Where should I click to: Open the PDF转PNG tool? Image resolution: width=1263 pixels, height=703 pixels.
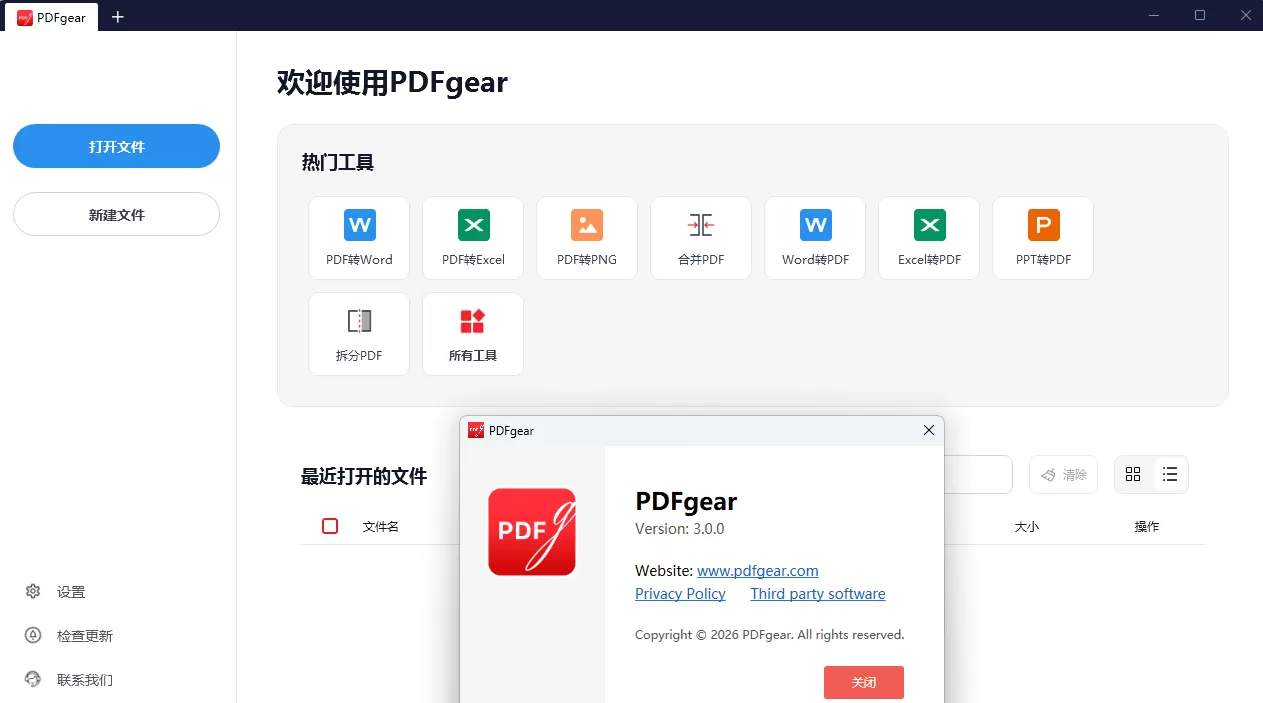point(587,238)
